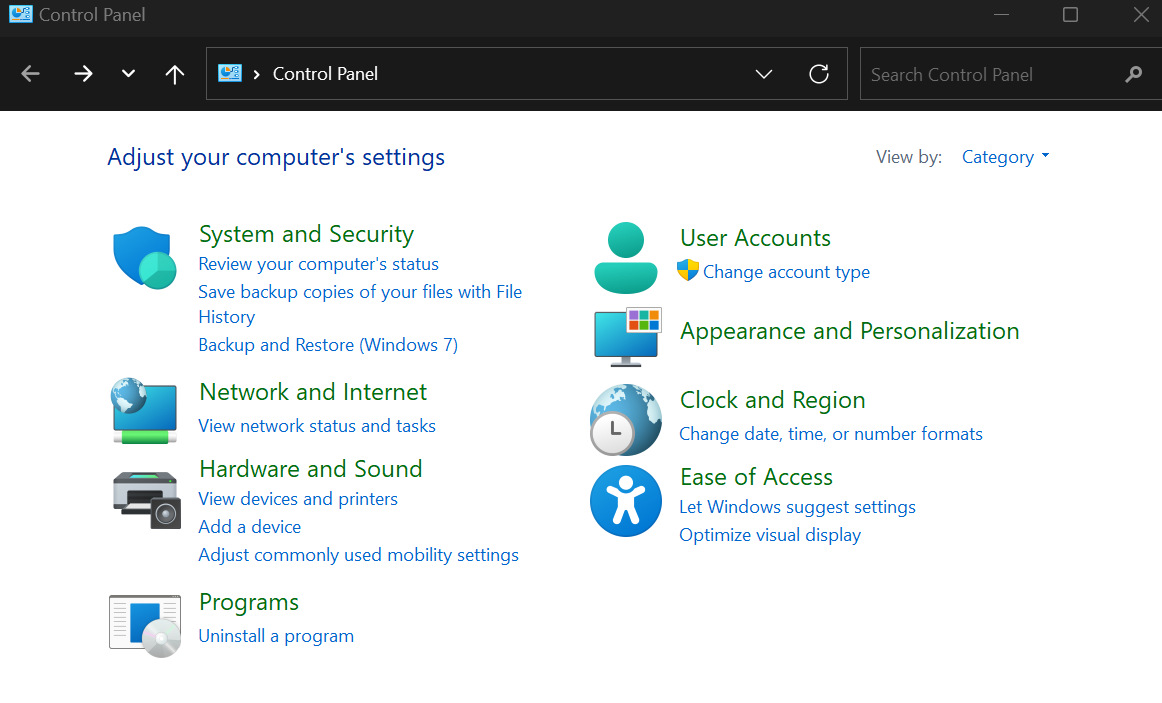Open the View by Category dropdown
This screenshot has height=703, width=1162.
[1005, 157]
